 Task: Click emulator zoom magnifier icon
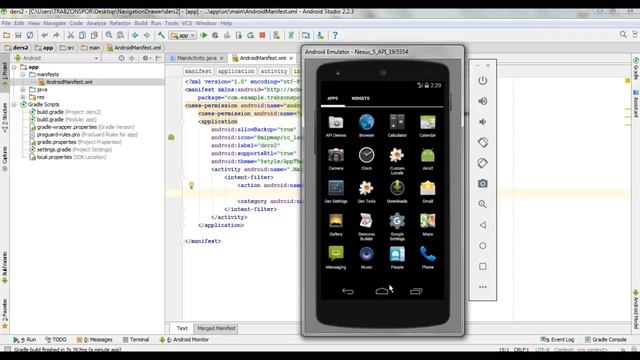click(x=482, y=204)
